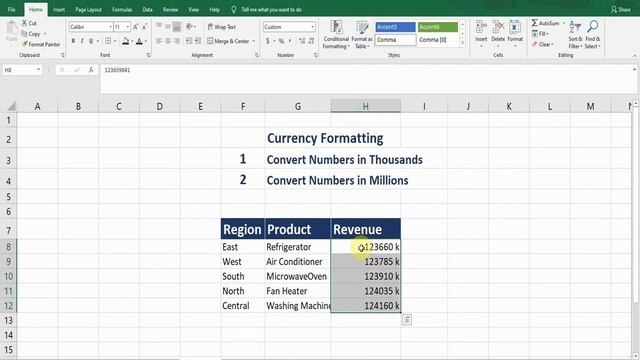Toggle Italic formatting
640x360 pixels.
click(82, 41)
